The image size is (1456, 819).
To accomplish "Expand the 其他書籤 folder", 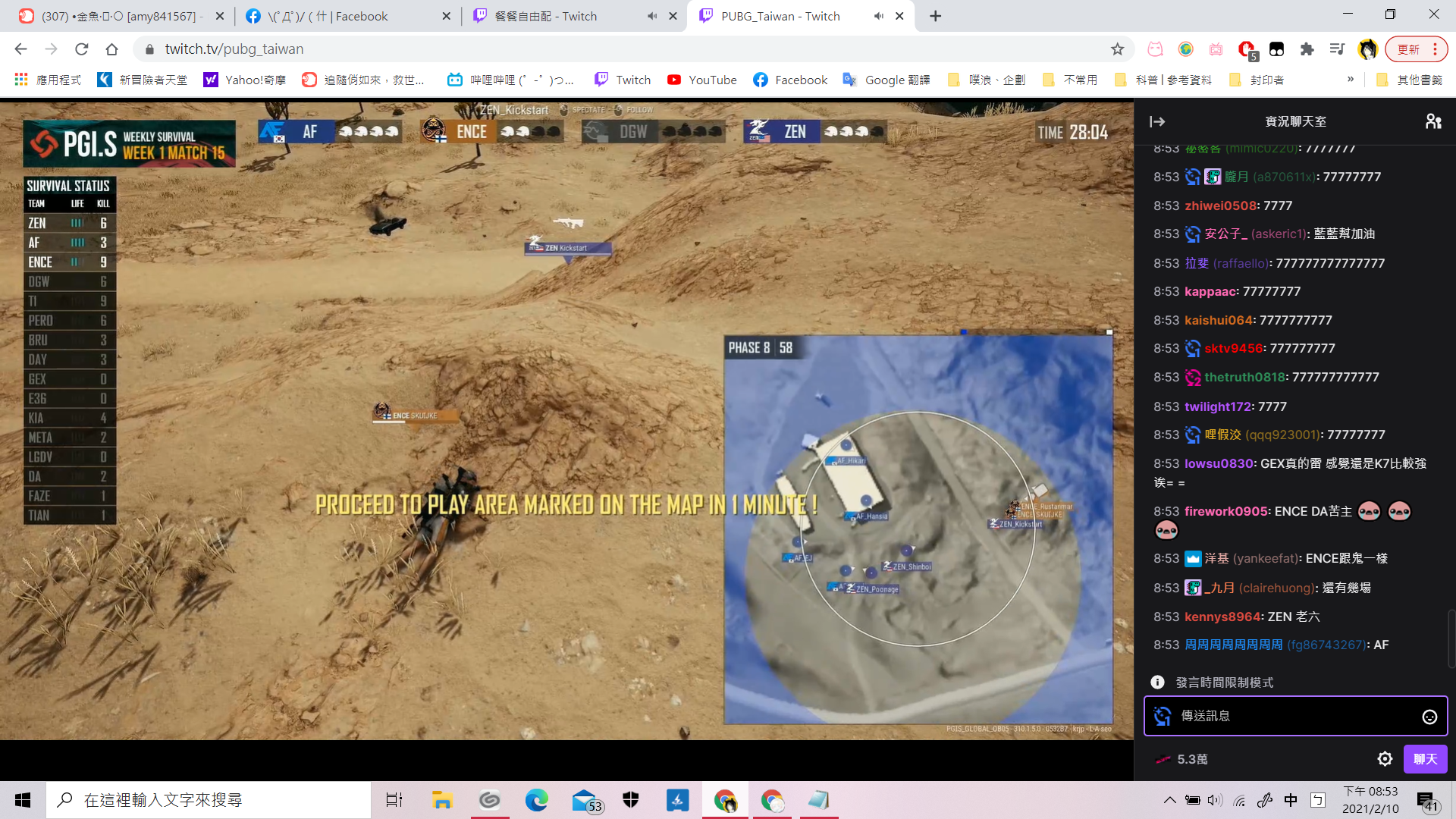I will (x=1409, y=80).
